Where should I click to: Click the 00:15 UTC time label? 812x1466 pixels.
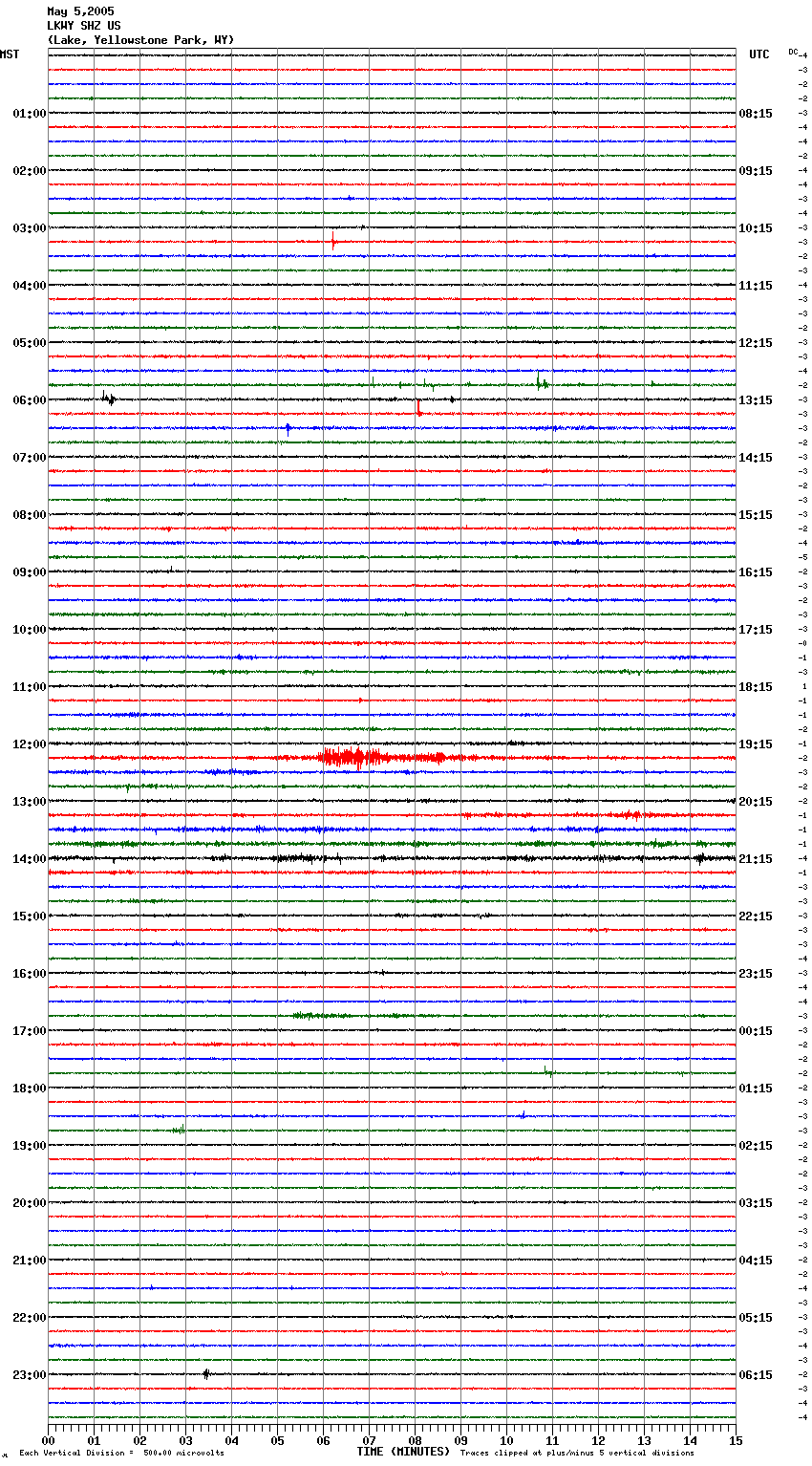(756, 1031)
